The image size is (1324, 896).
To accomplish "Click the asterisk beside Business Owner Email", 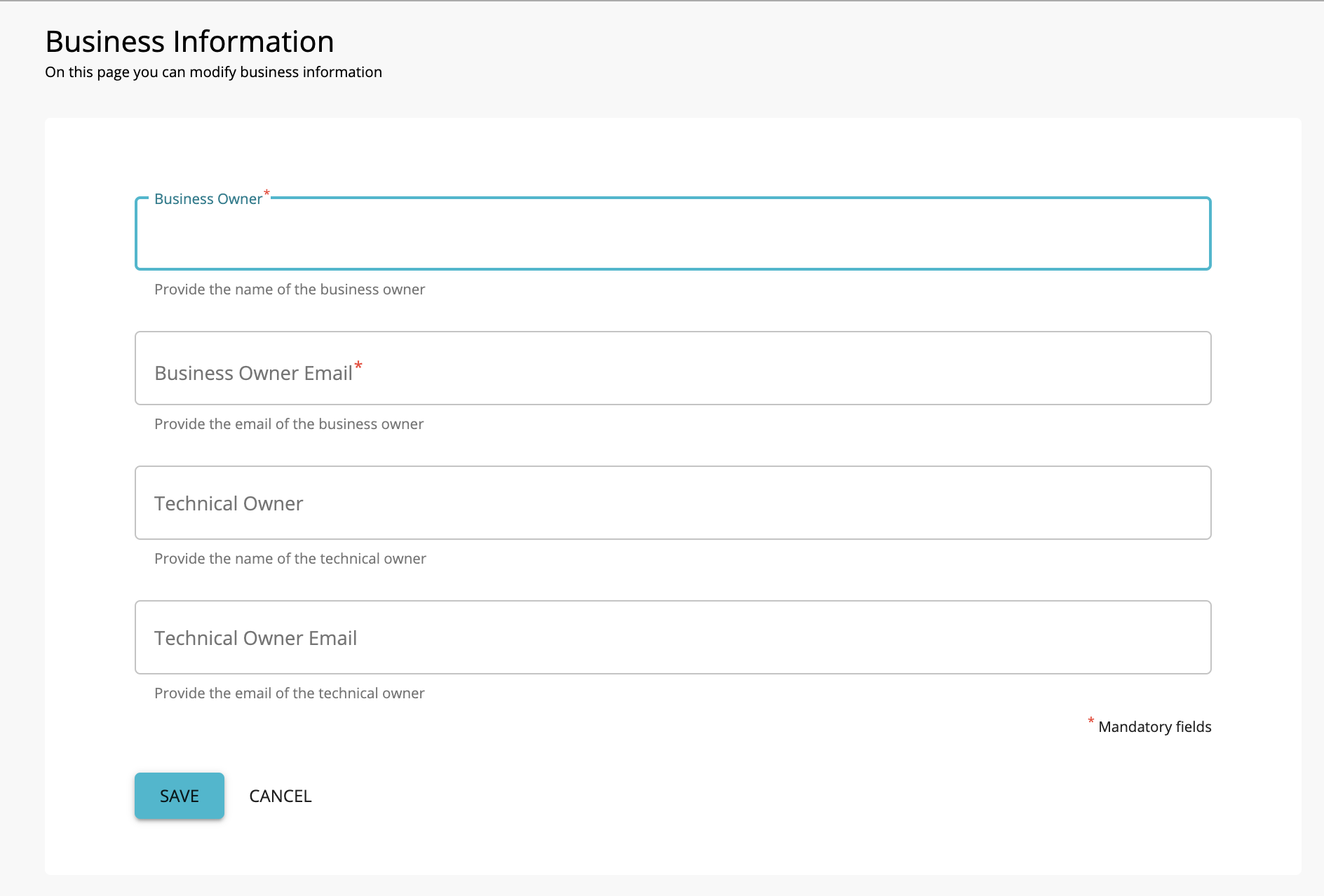I will pyautogui.click(x=359, y=366).
